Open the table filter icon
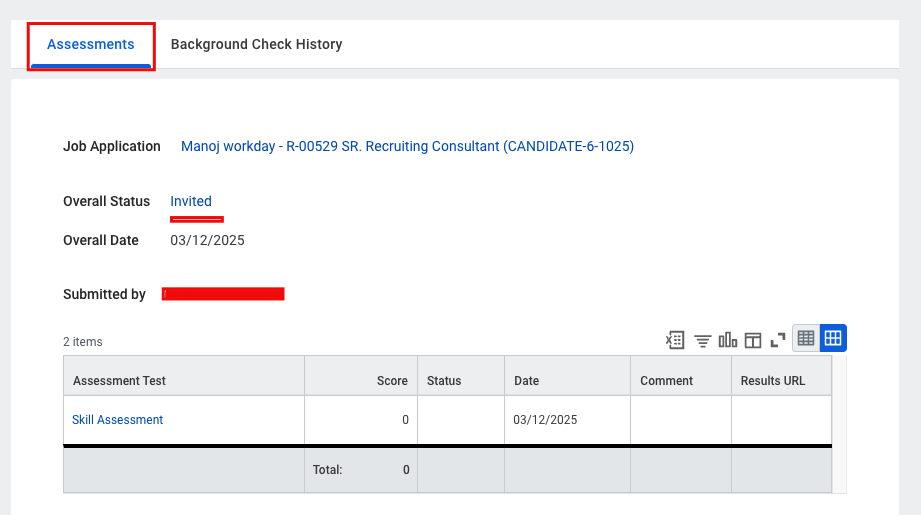Image resolution: width=921 pixels, height=515 pixels. pos(702,340)
